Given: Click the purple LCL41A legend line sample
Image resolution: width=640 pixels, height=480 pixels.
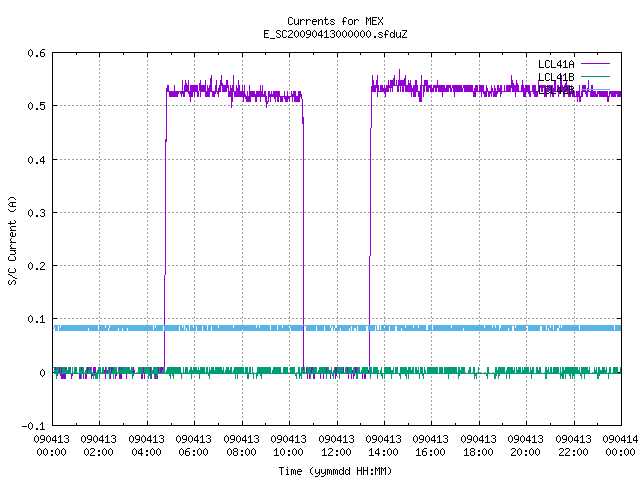Looking at the screenshot, I should click(595, 64).
